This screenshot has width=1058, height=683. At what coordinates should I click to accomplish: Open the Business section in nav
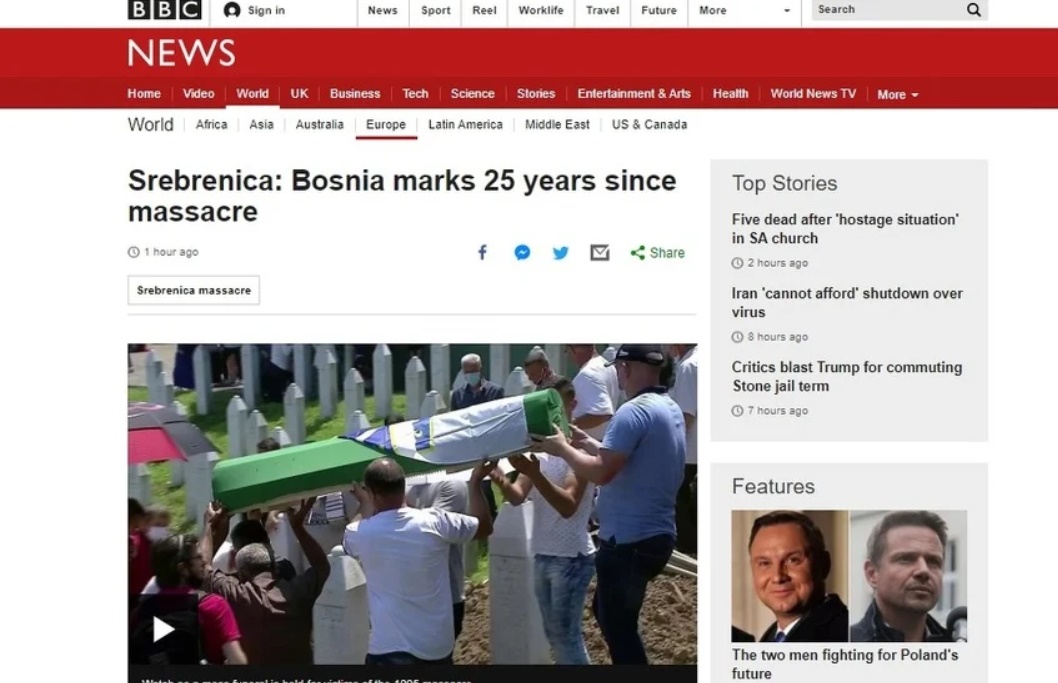355,93
